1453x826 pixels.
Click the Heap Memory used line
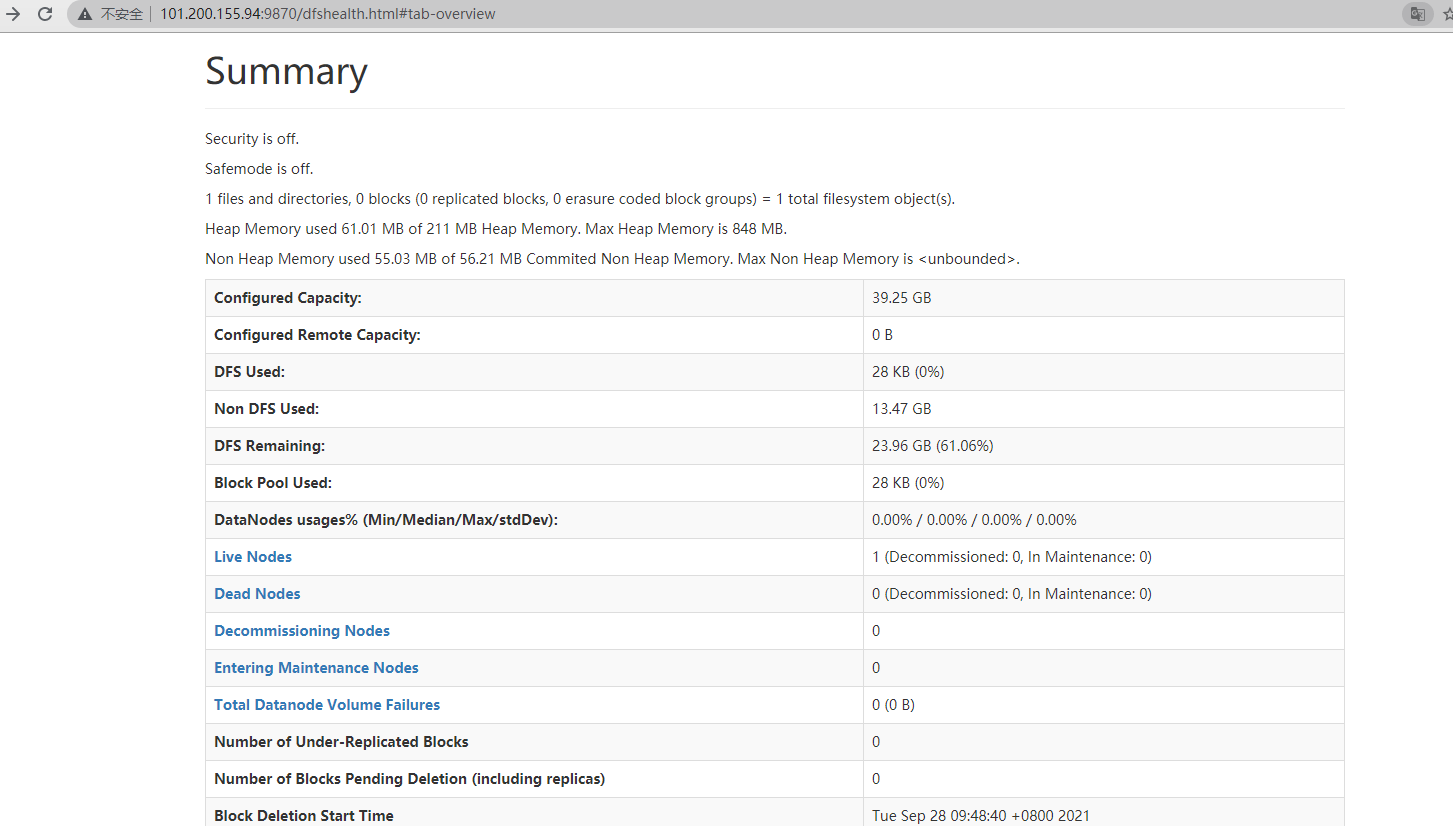click(x=496, y=229)
